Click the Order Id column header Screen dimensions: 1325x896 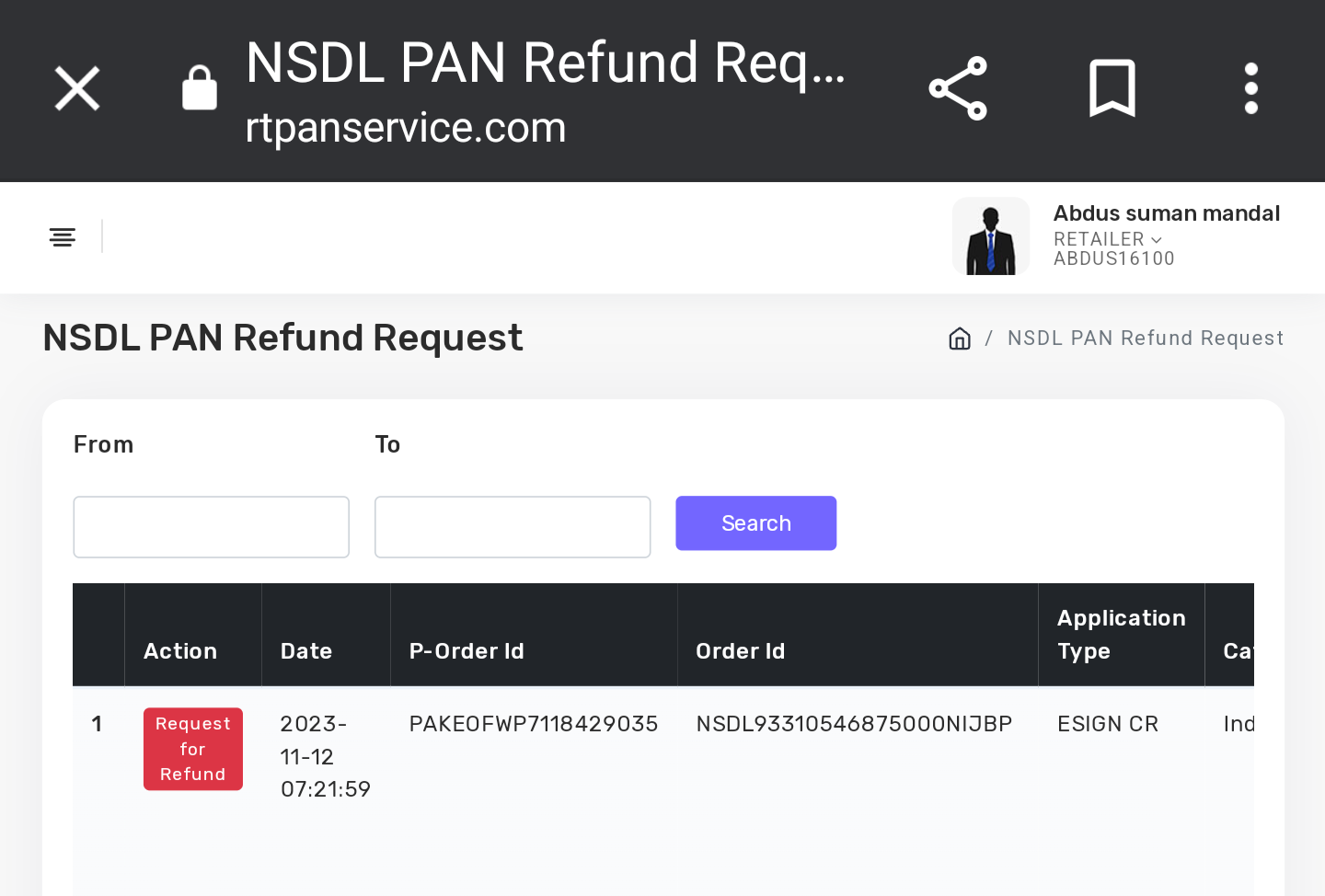pos(741,651)
